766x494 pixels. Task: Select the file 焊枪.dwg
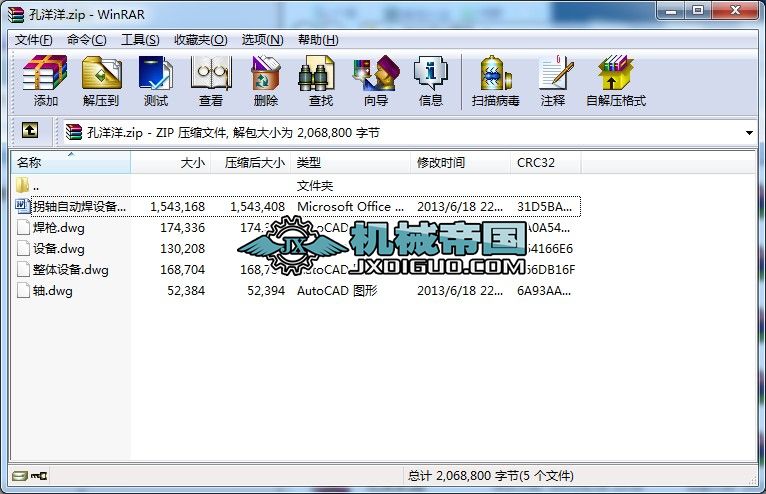(59, 227)
